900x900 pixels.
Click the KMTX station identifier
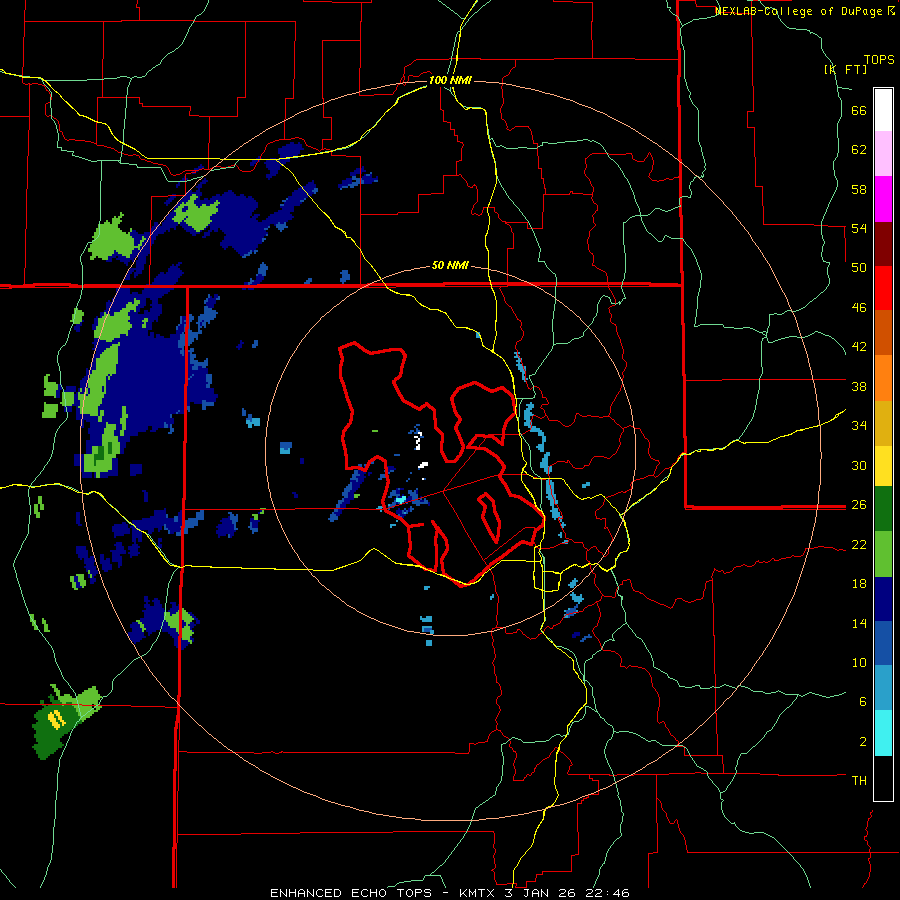point(477,893)
